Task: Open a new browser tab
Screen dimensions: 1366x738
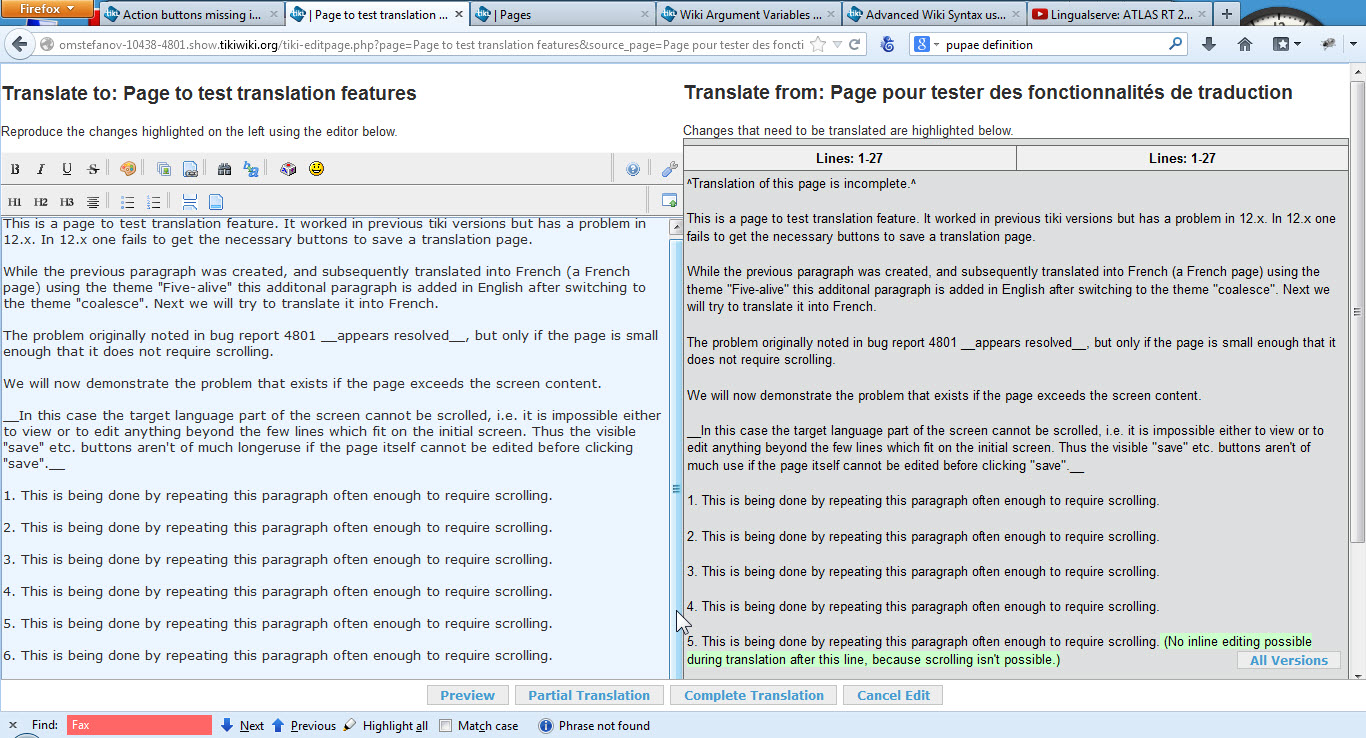Action: 1227,14
